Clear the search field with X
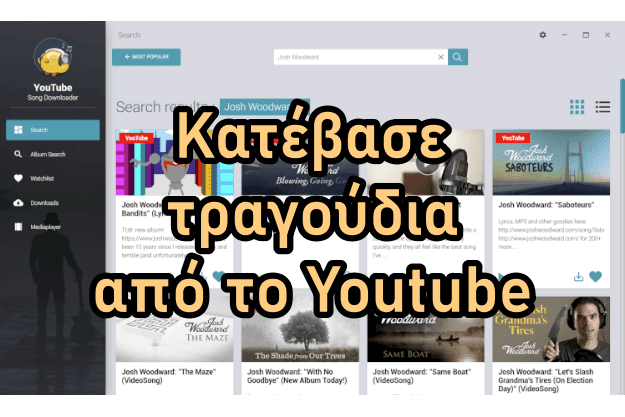The image size is (625, 417). 440,57
